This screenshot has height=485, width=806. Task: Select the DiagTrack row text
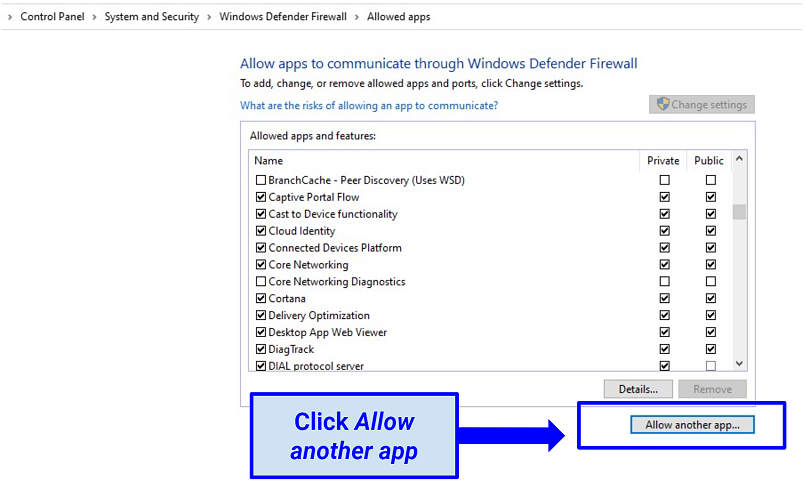291,349
